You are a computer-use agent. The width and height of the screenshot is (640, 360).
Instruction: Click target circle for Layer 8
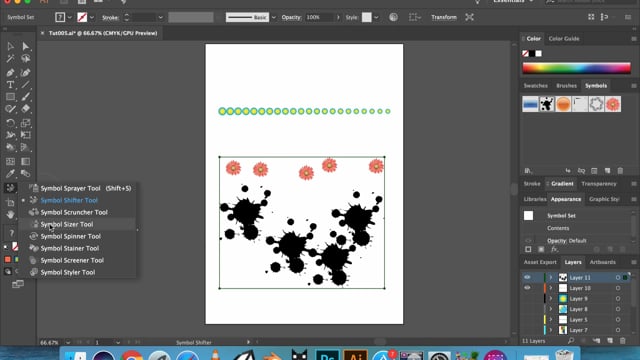pos(618,309)
